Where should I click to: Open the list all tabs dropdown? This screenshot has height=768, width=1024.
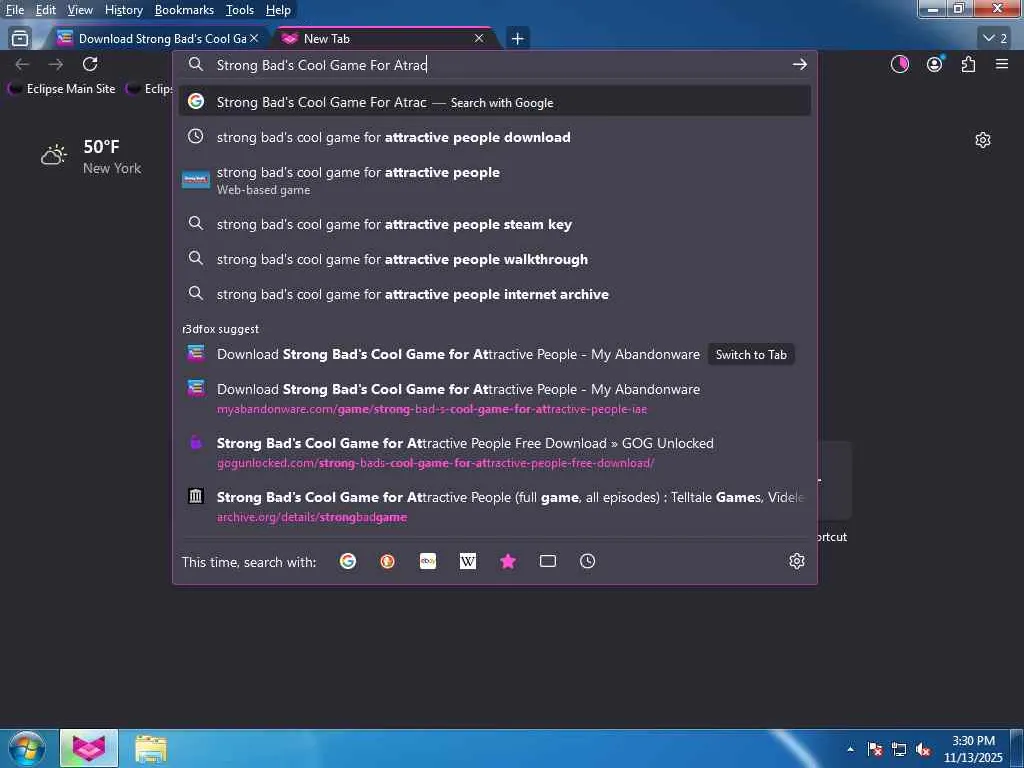coord(995,39)
